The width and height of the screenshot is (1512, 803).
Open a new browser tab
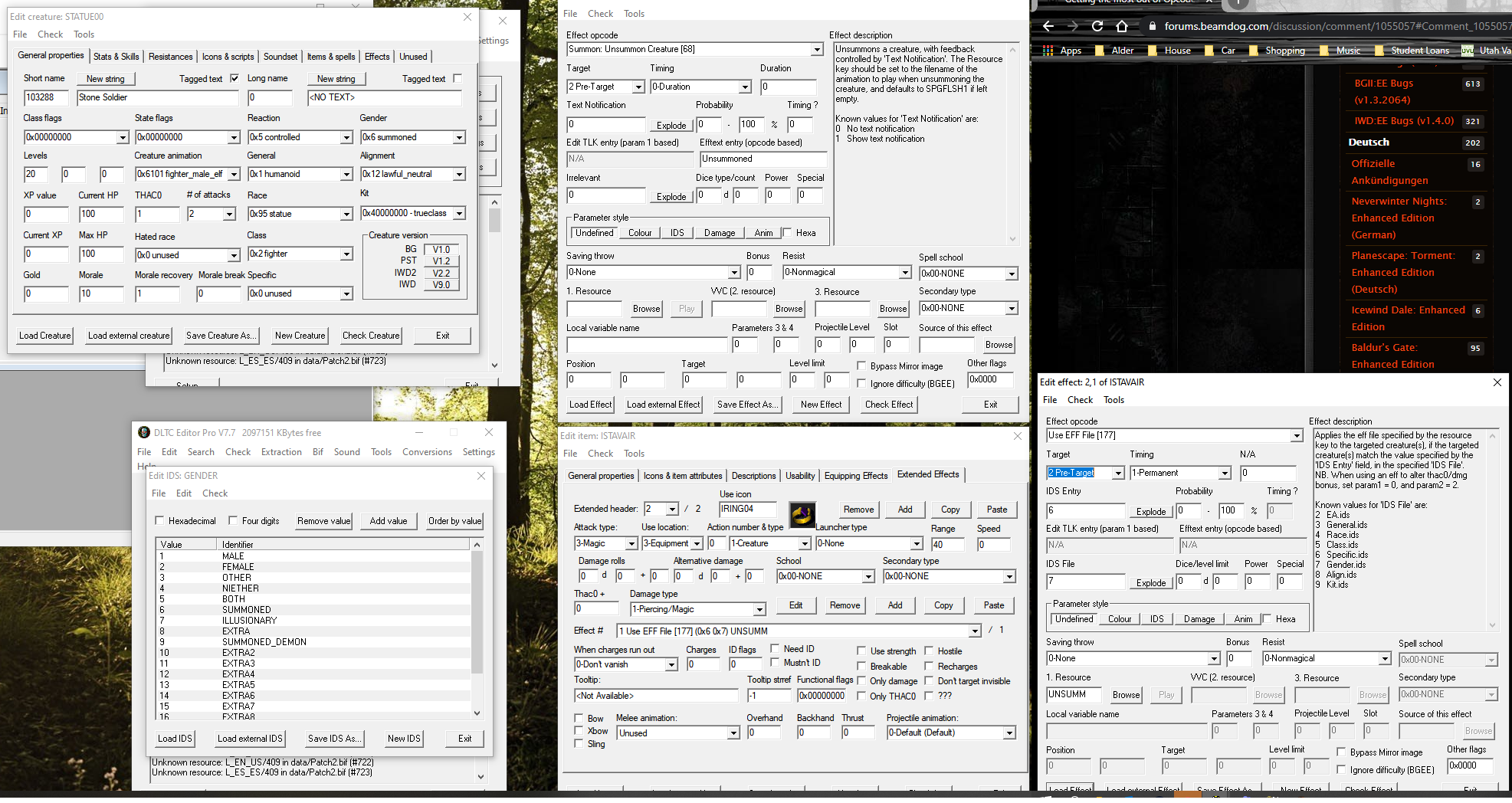click(1238, 3)
